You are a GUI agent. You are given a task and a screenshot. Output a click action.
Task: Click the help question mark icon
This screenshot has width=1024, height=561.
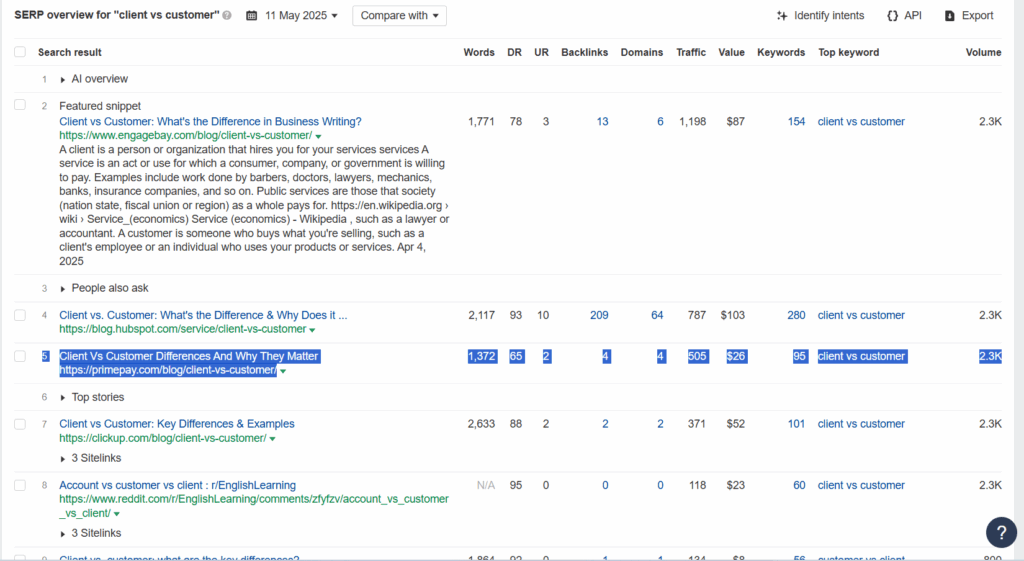pos(1001,532)
